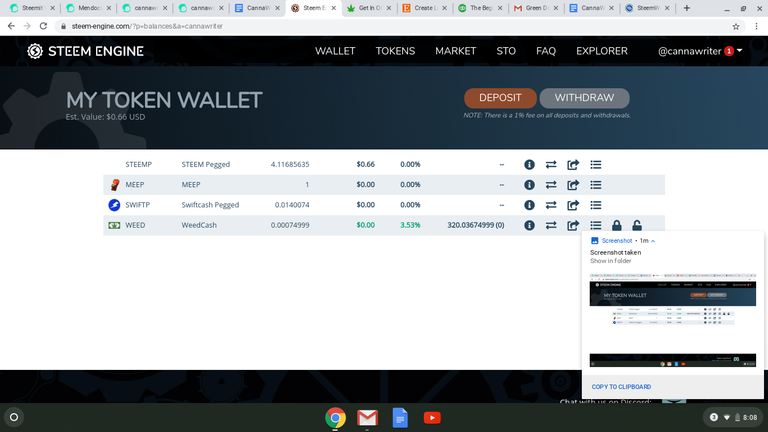The height and width of the screenshot is (432, 768).
Task: Collapse the Screenshot notification chevron
Action: pyautogui.click(x=653, y=241)
